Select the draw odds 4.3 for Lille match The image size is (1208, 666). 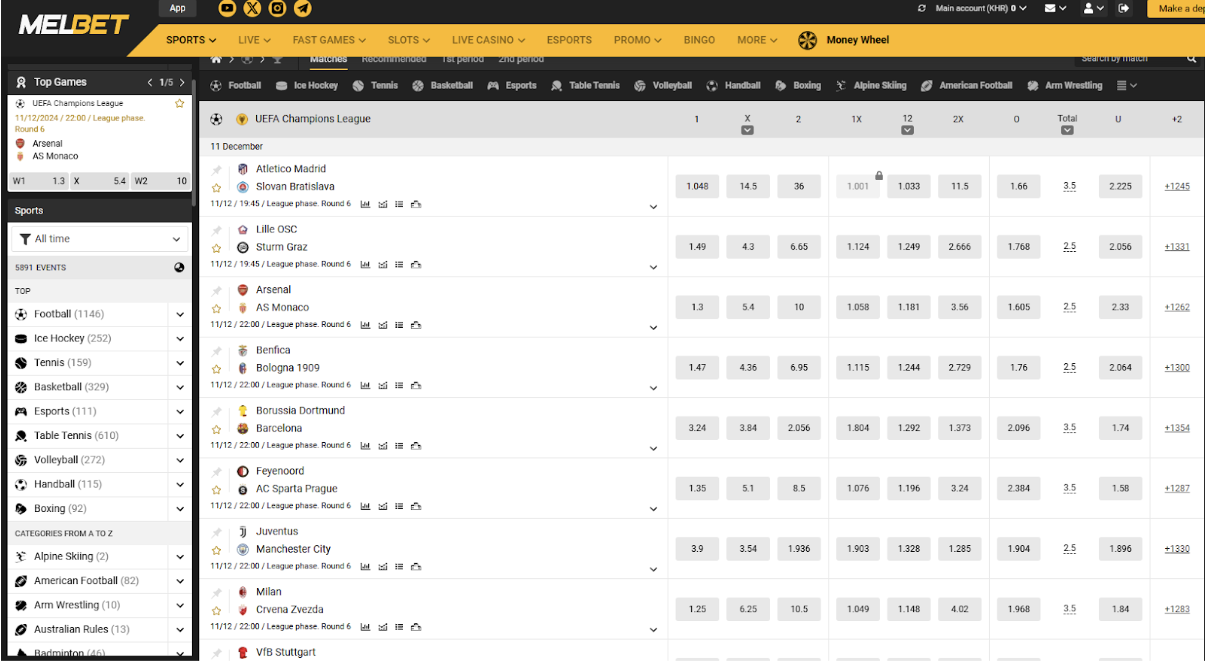(x=748, y=247)
